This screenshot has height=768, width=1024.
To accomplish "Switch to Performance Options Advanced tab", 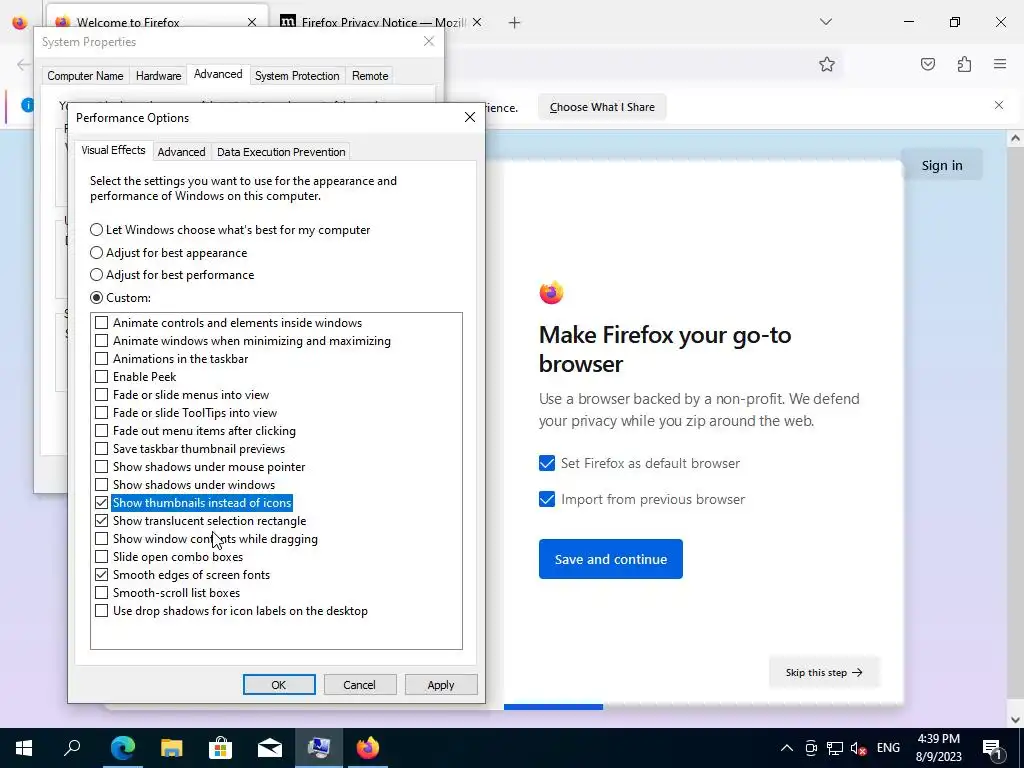I will pyautogui.click(x=181, y=152).
